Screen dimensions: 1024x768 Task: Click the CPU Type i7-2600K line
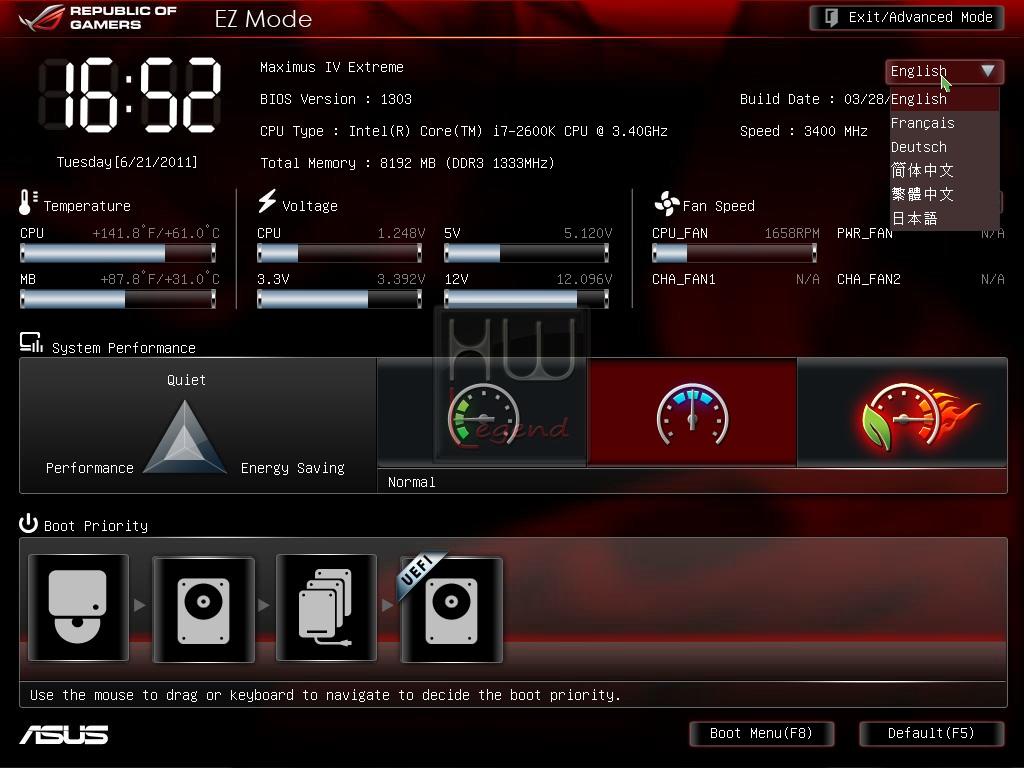tap(464, 131)
